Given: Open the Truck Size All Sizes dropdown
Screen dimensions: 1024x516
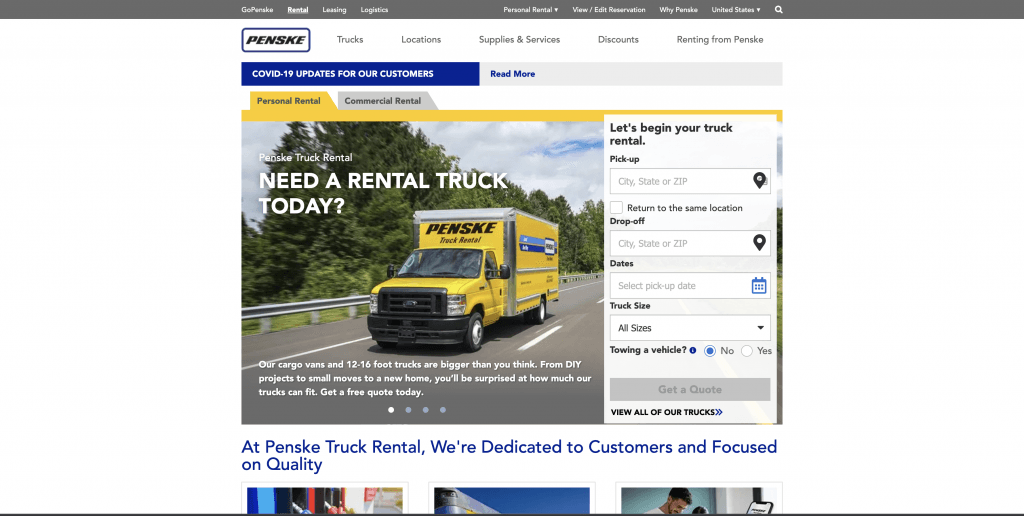Looking at the screenshot, I should click(690, 328).
